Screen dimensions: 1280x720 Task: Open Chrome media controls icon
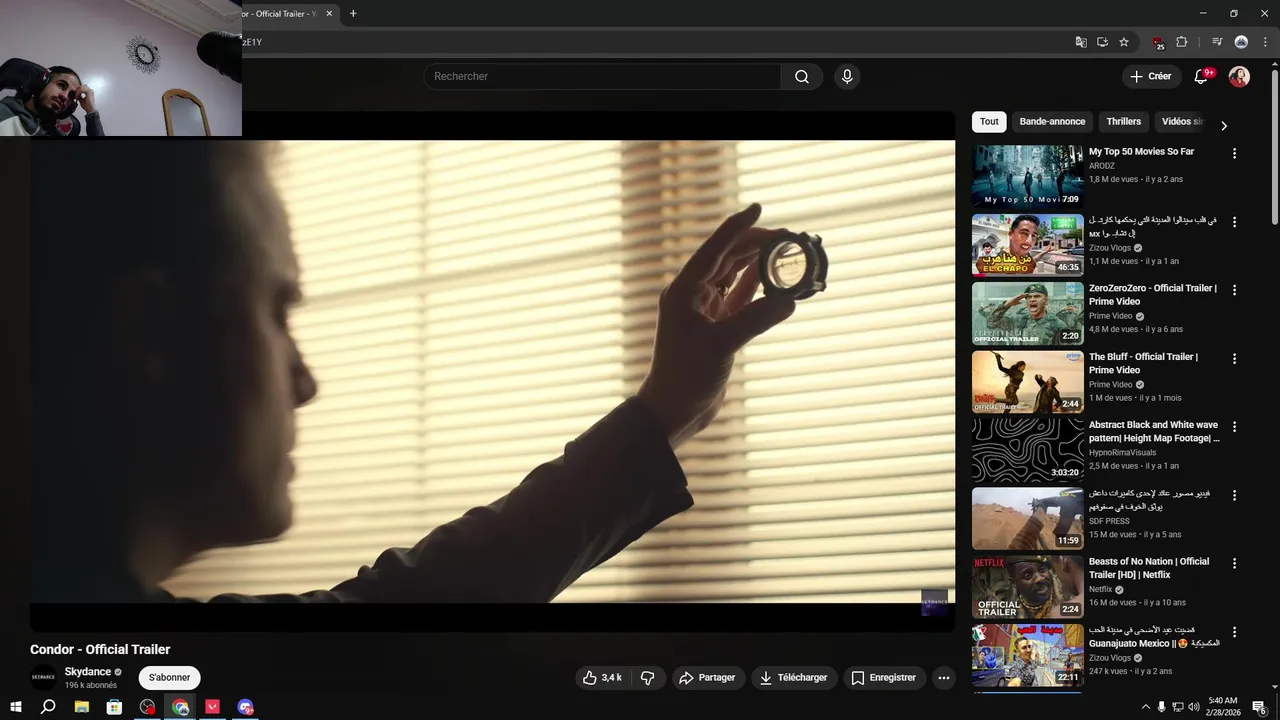click(x=1217, y=42)
